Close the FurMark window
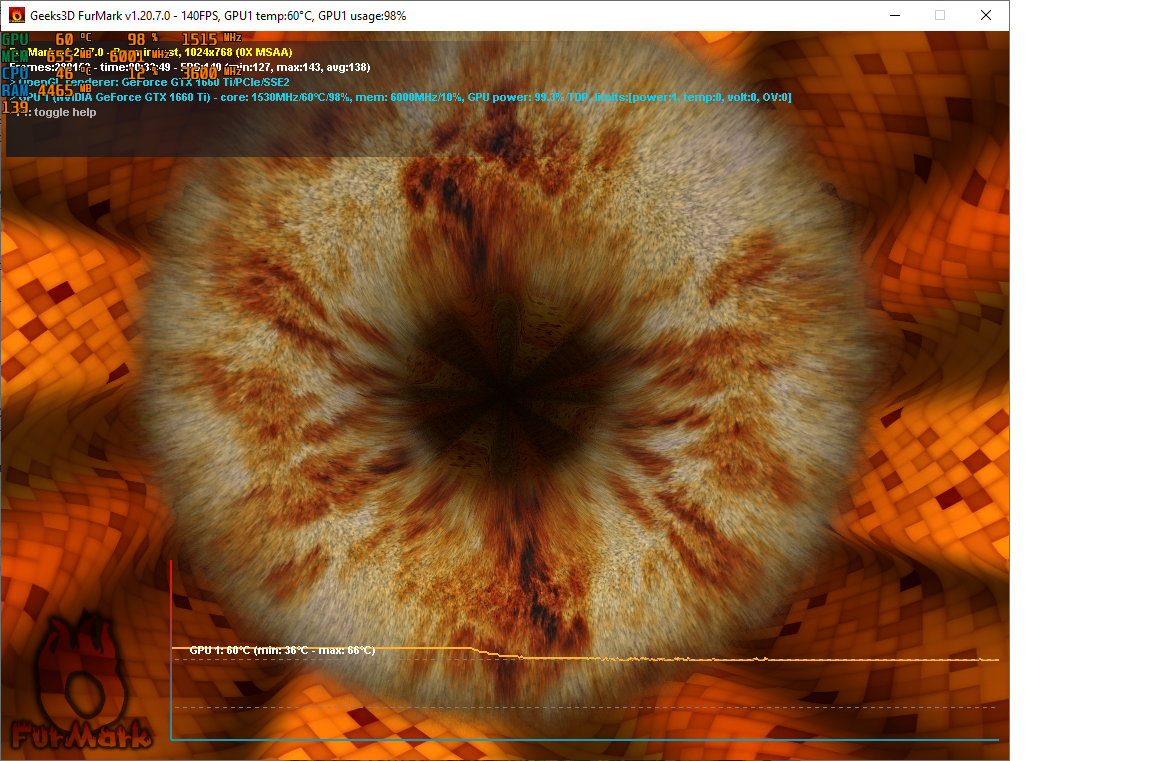Screen dimensions: 1152x761 986,15
